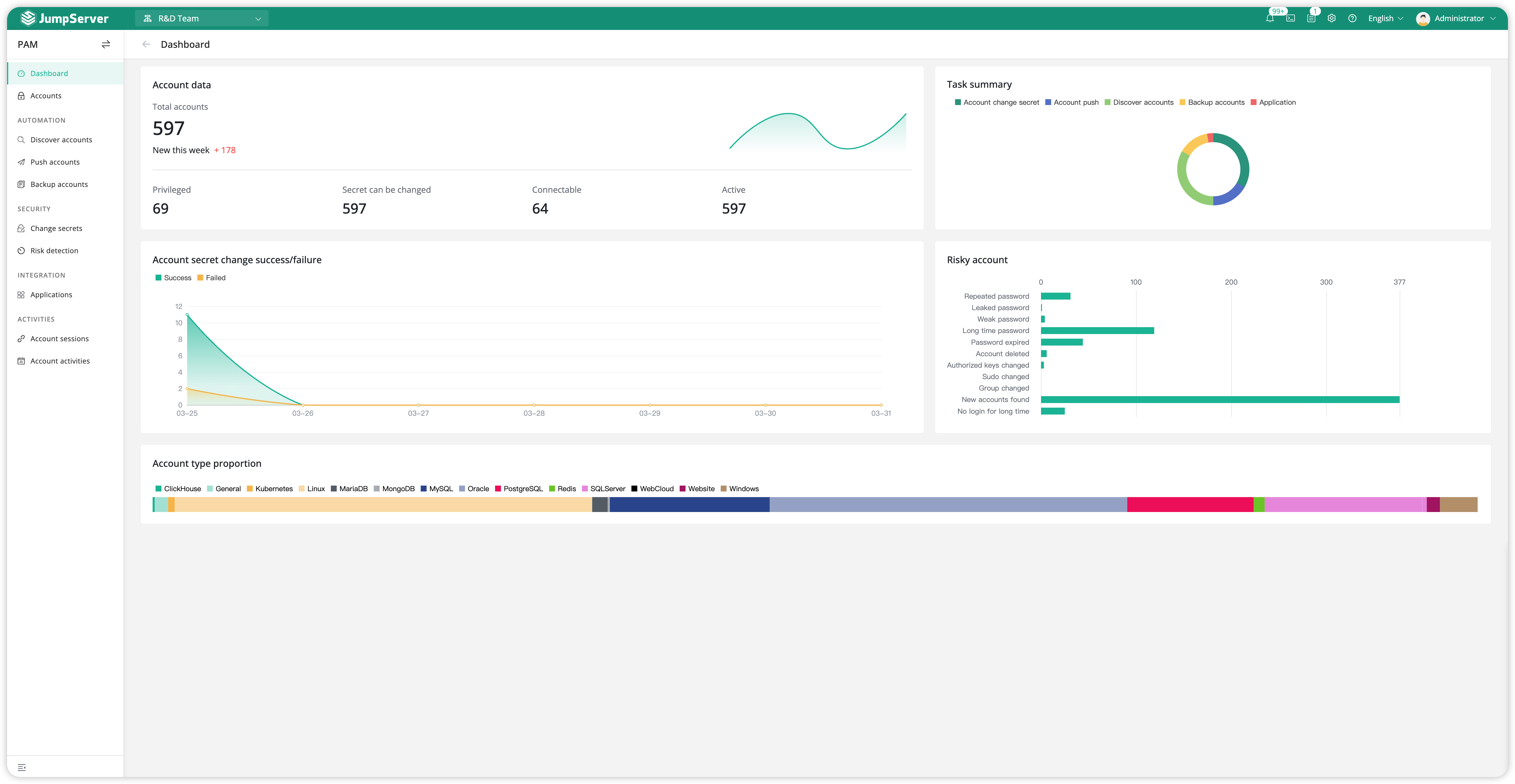
Task: Expand the R&D Team organization dropdown
Action: coord(202,18)
